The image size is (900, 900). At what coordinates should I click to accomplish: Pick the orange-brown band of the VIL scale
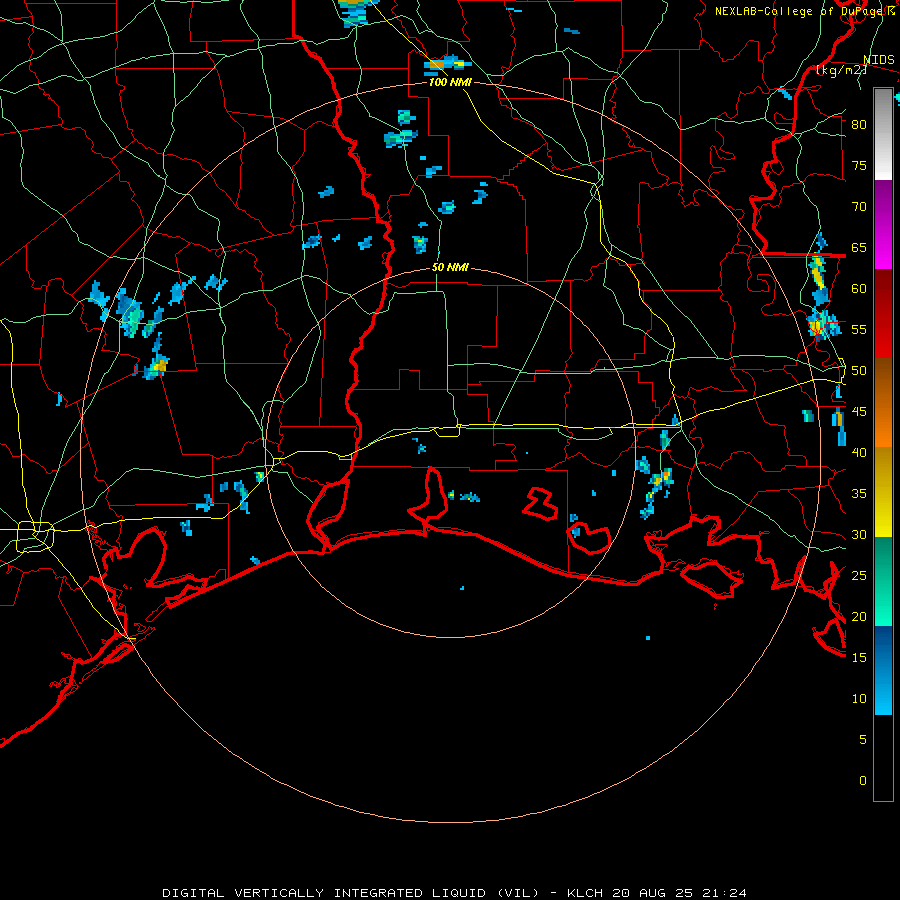coord(883,402)
